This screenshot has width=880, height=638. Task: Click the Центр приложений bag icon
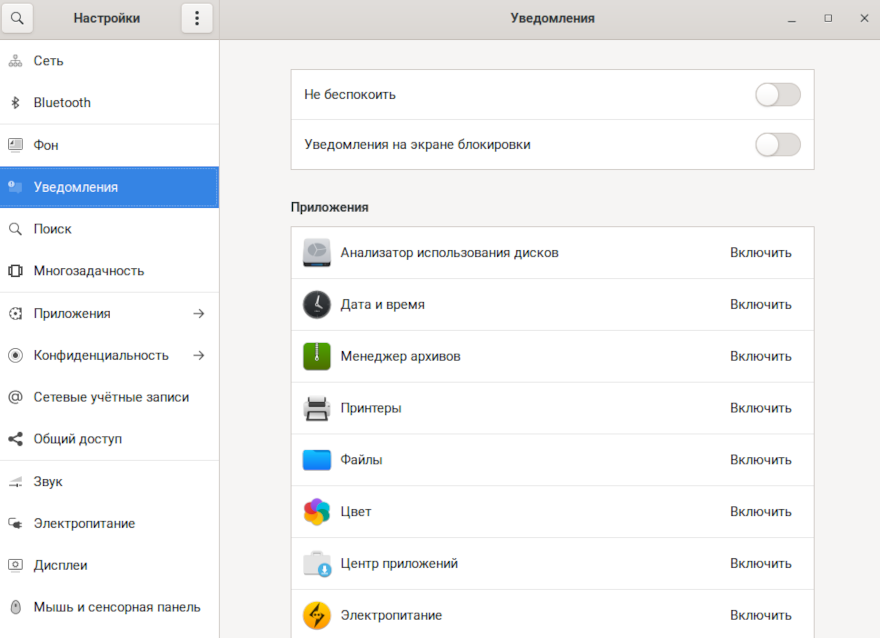tap(316, 564)
